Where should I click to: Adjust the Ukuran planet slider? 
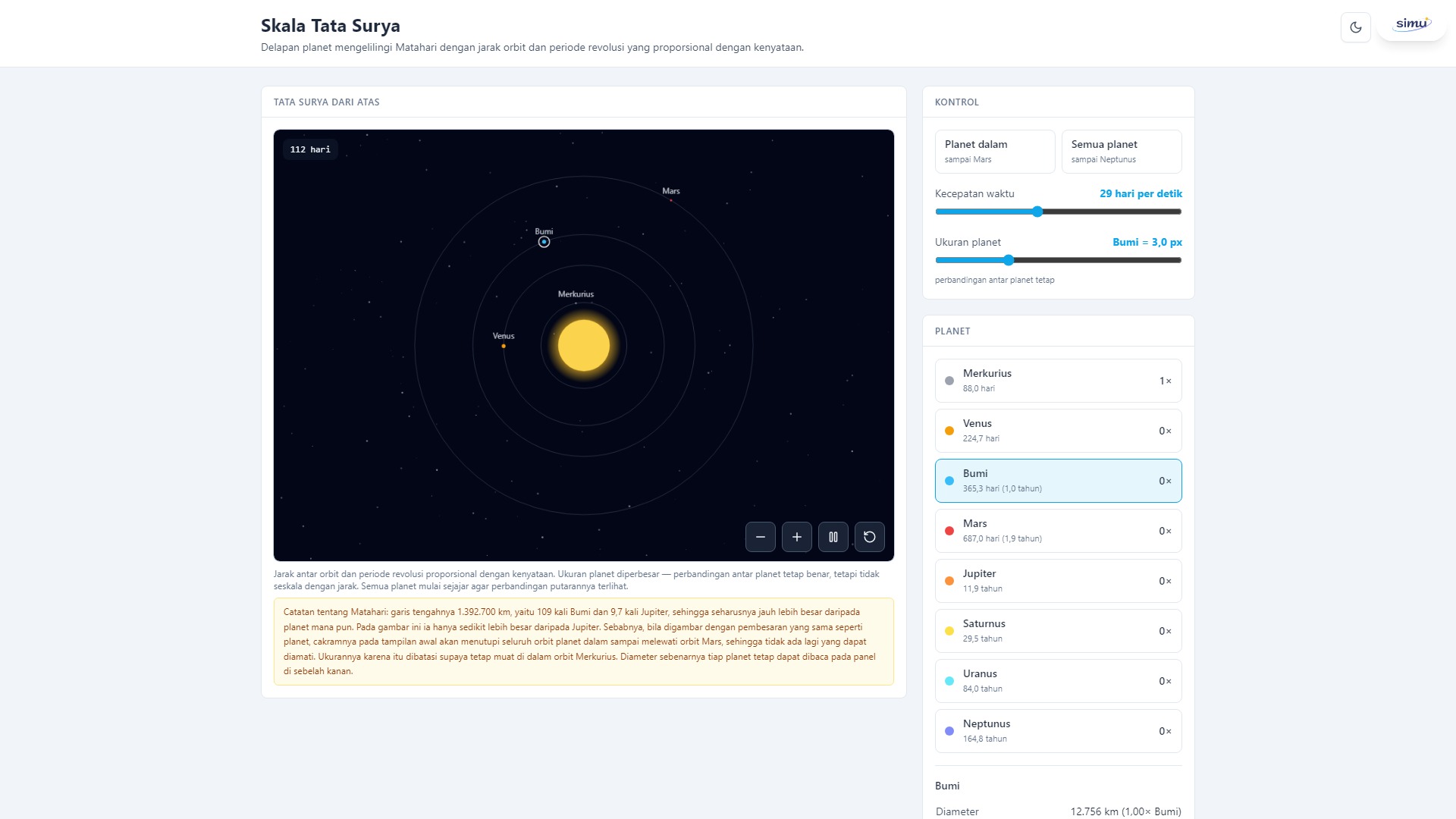pyautogui.click(x=1058, y=260)
